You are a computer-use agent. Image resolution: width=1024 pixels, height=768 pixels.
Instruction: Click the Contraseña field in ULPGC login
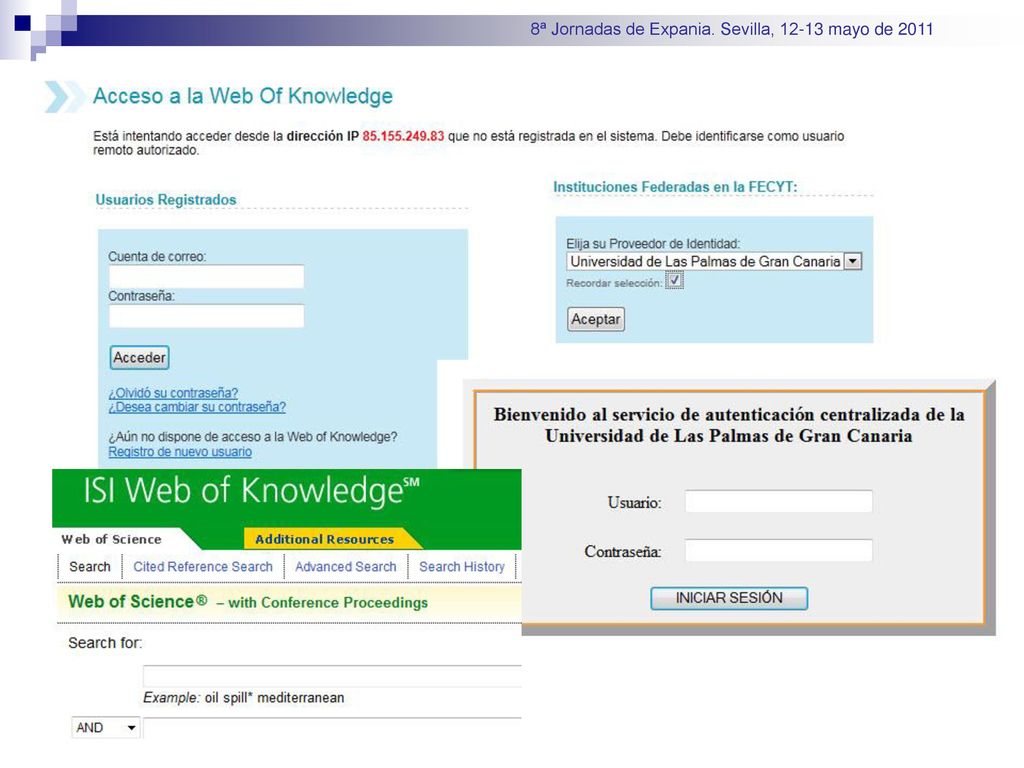point(778,551)
